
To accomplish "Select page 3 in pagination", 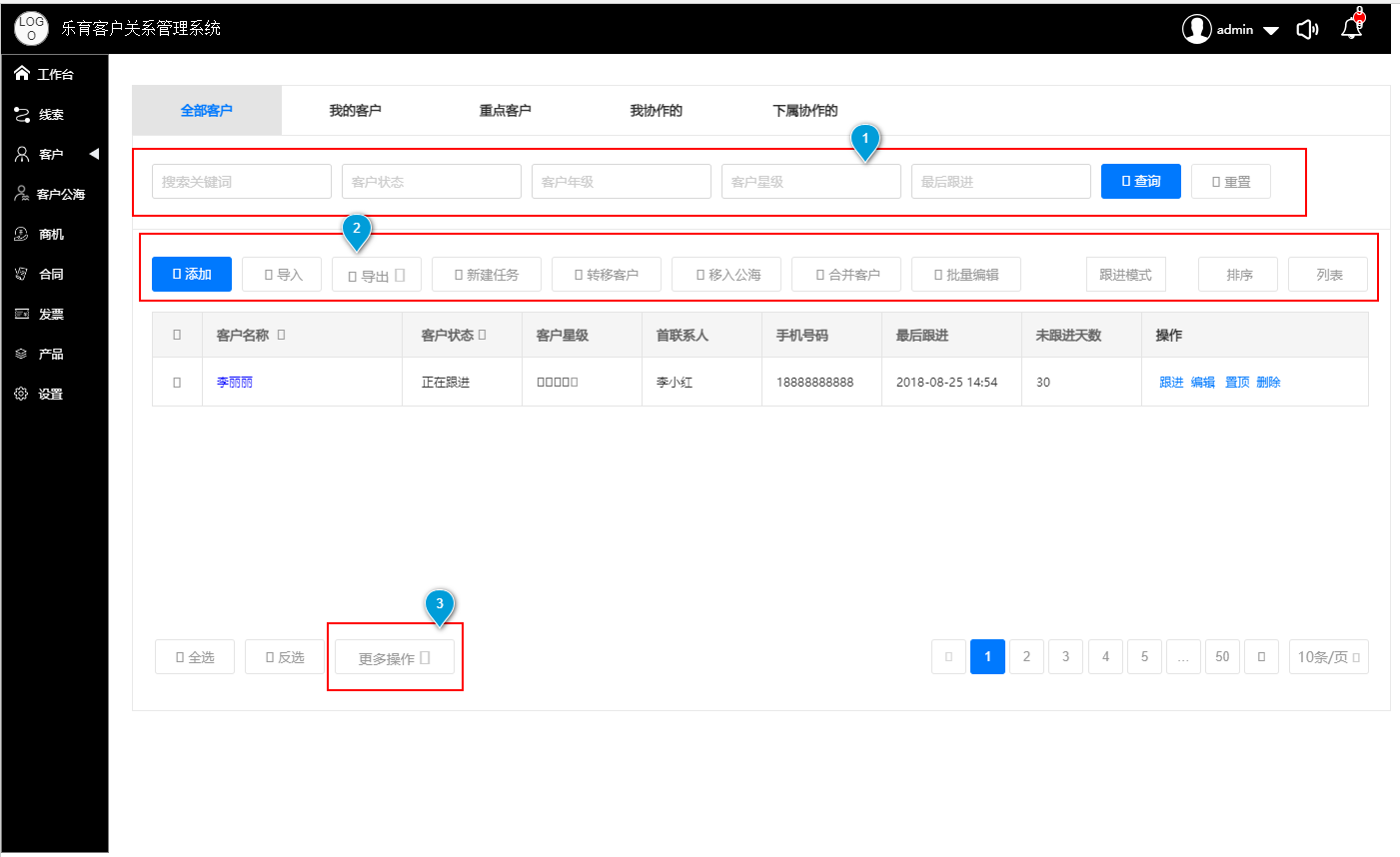I will coord(1065,657).
